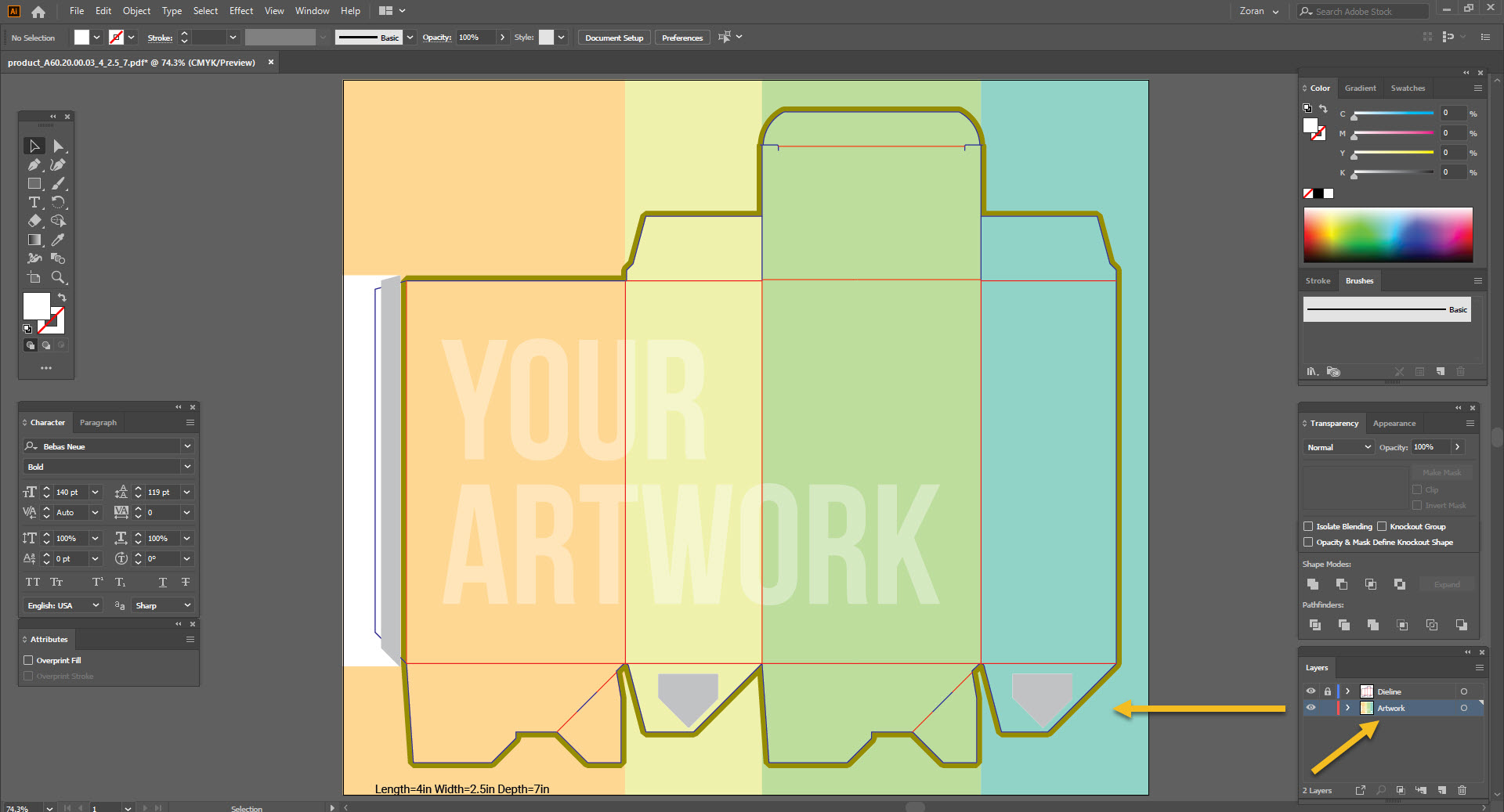Click the Preferences button
This screenshot has height=812, width=1504.
click(x=682, y=38)
